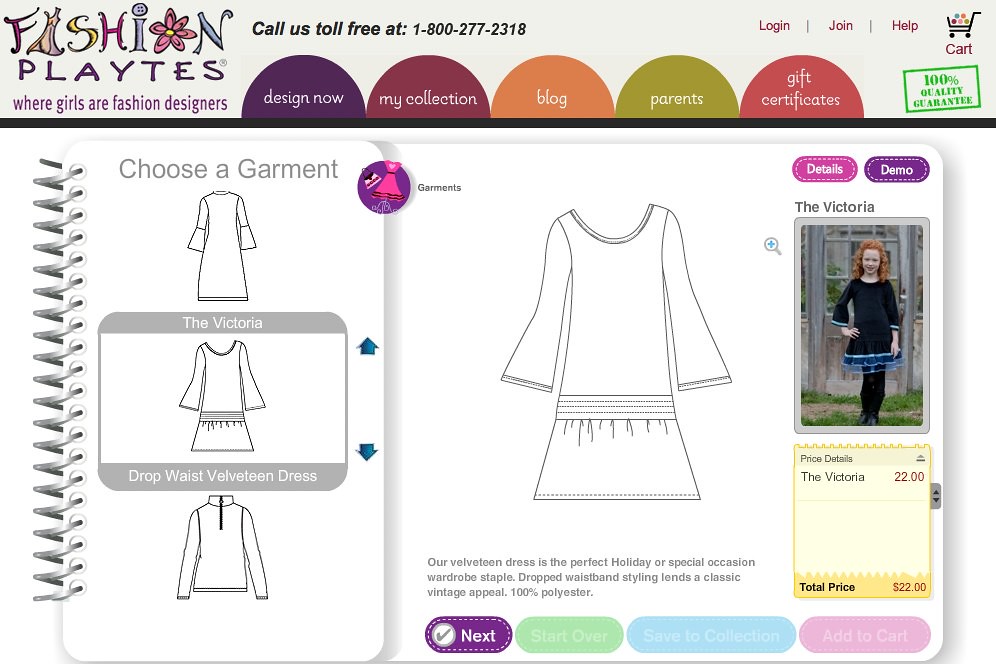Collapse the Price Details panel

click(x=922, y=458)
